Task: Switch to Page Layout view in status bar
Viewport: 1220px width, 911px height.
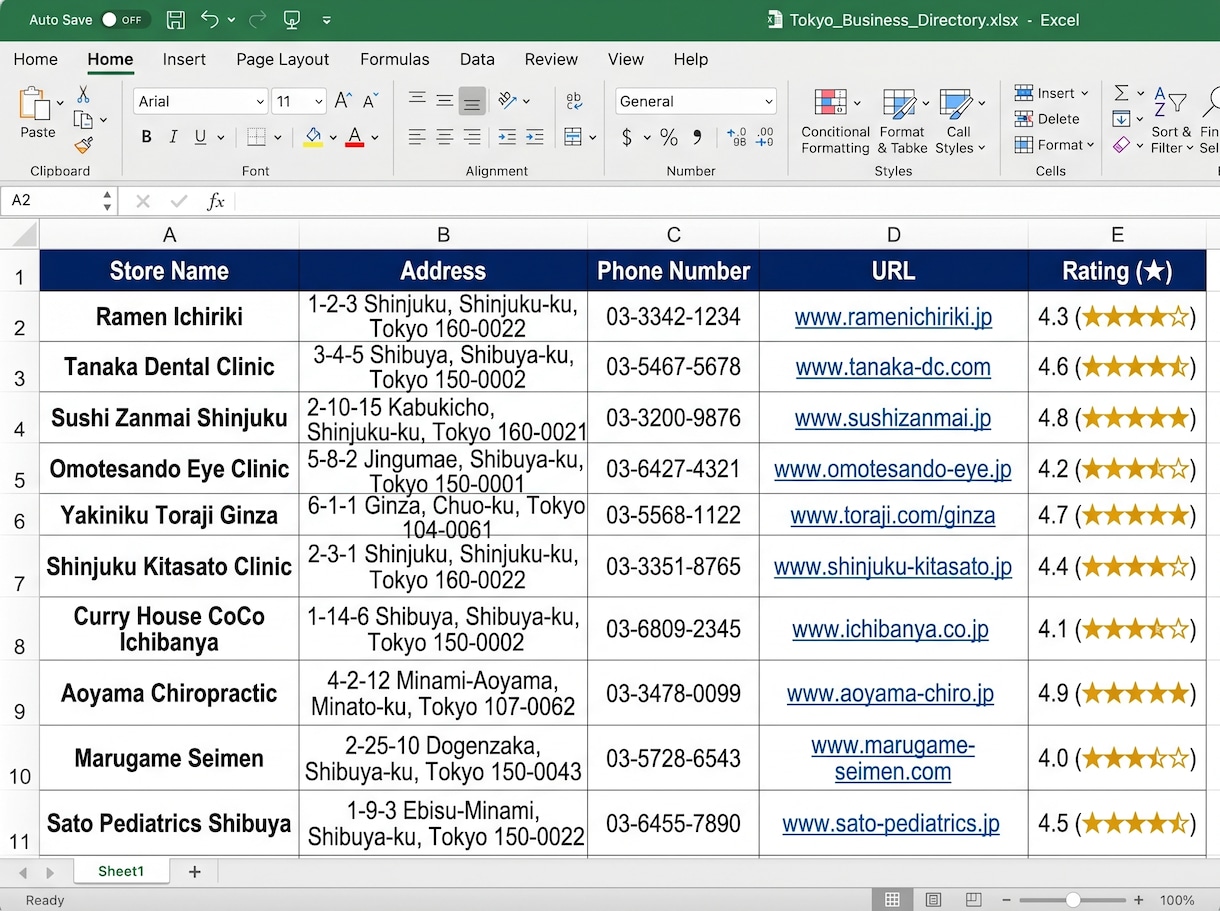Action: point(933,900)
